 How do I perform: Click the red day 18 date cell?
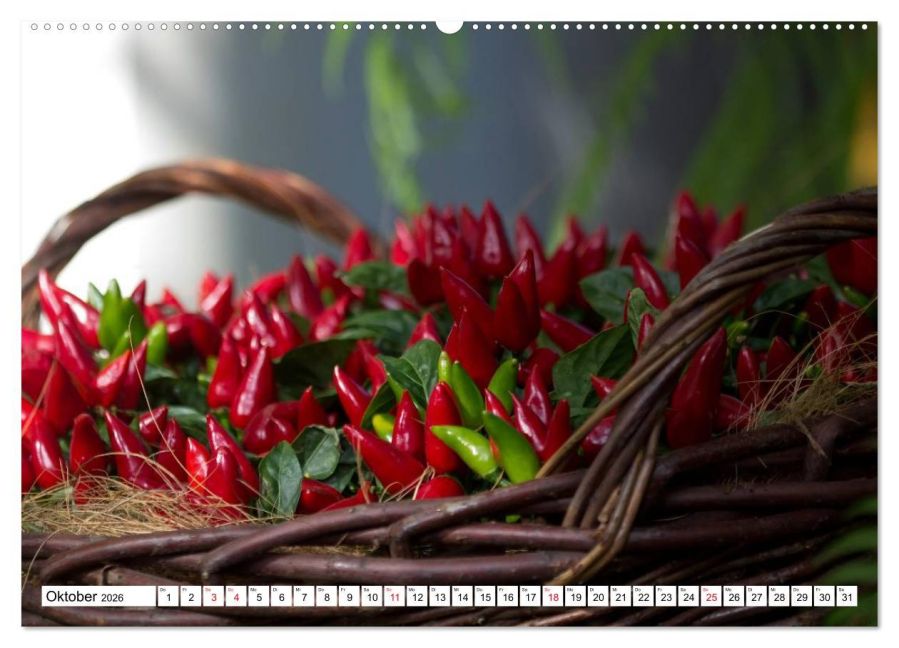click(553, 596)
